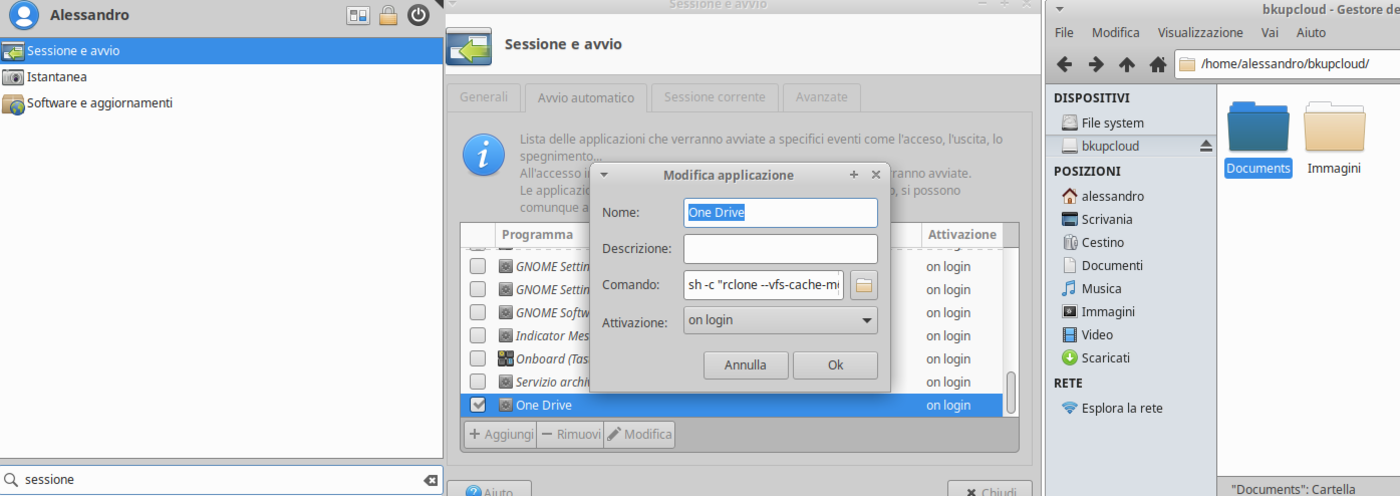Screen dimensions: 1400x496
Task: Open the Modifica applicazione window menu arrow
Action: point(604,175)
